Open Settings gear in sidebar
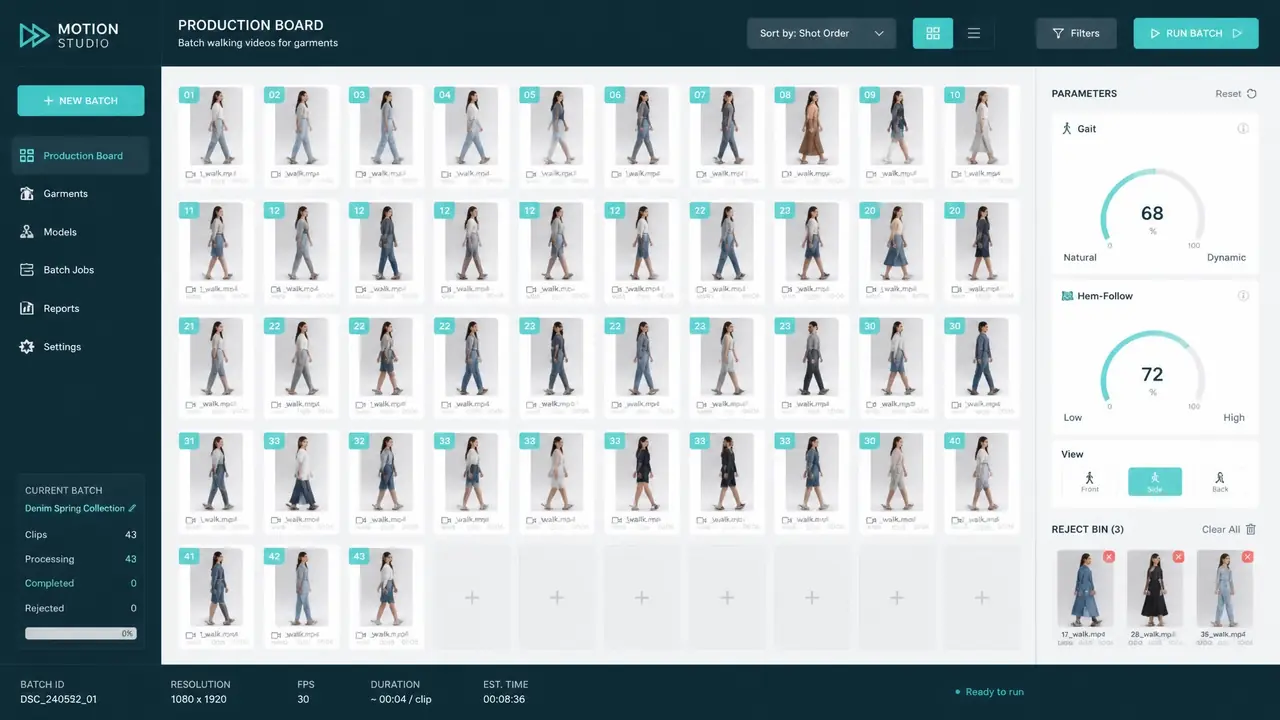 pos(27,347)
